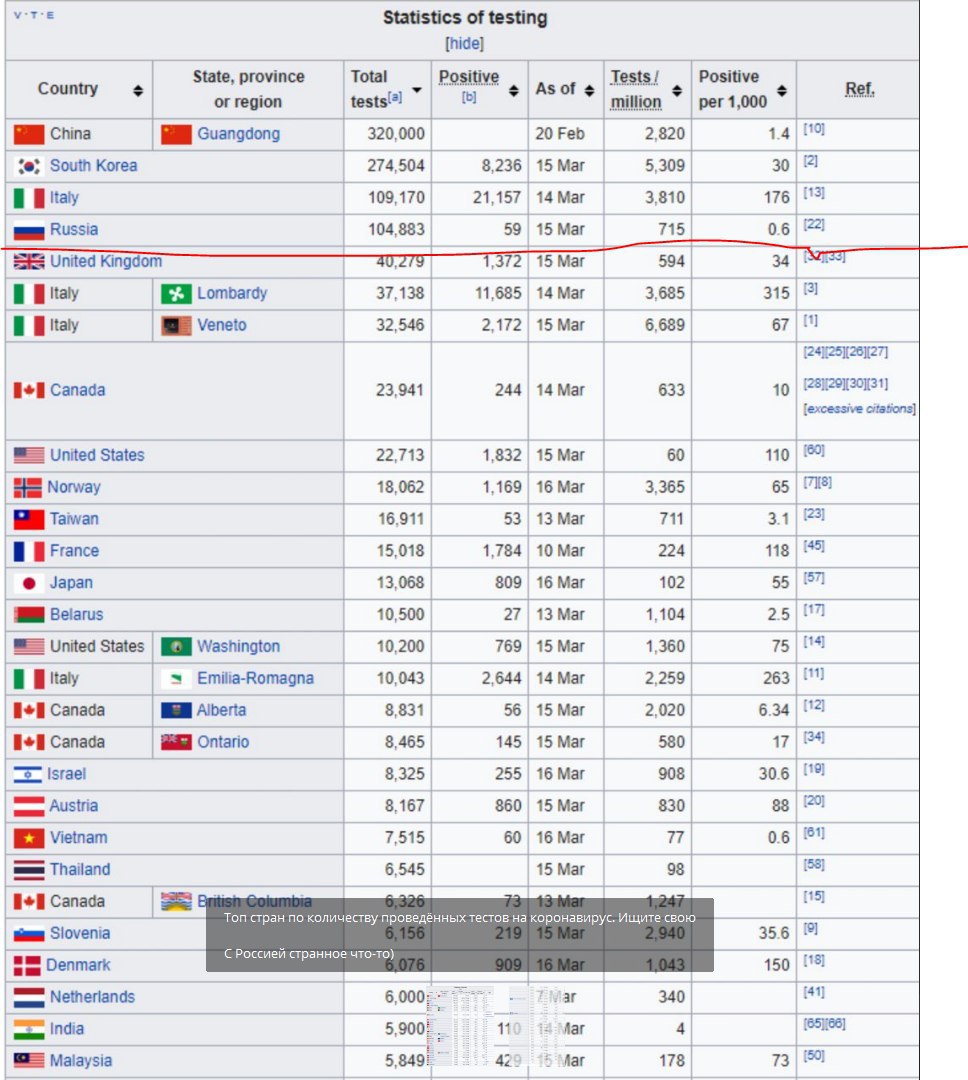Open reference [58] for Thailand
The width and height of the screenshot is (968, 1080).
814,864
